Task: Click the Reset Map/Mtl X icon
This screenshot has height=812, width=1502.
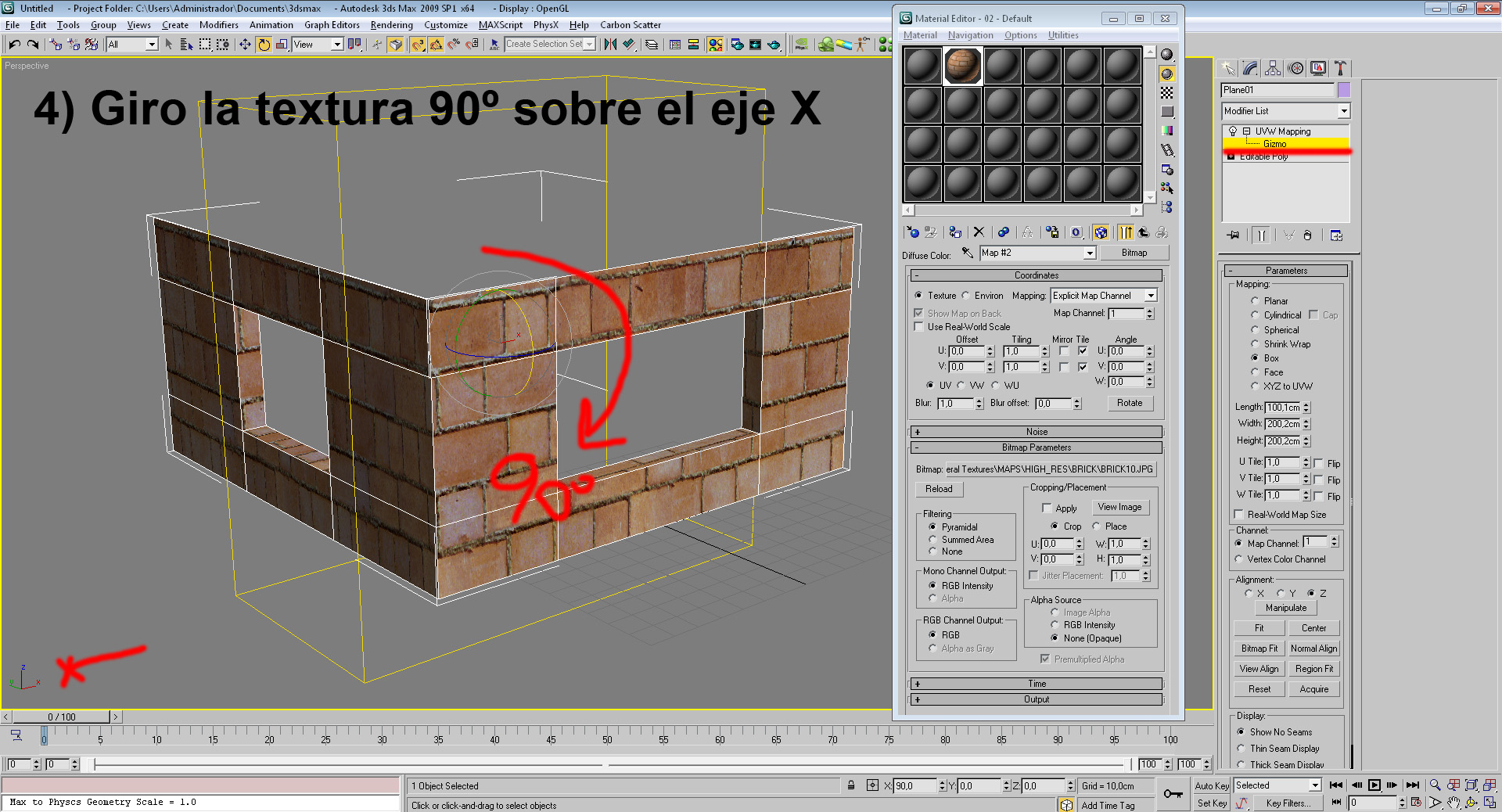Action: click(979, 232)
